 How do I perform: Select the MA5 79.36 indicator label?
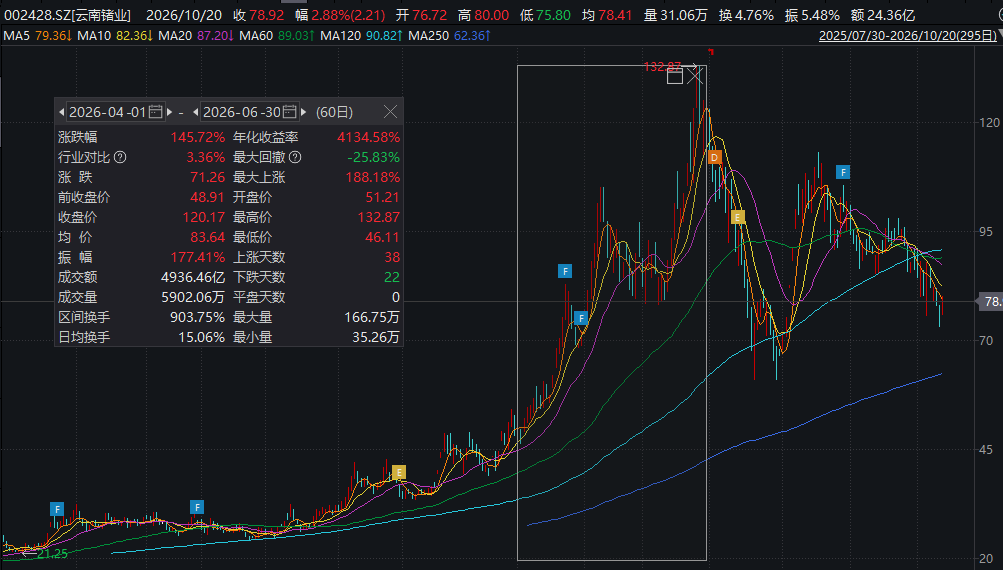pos(37,36)
